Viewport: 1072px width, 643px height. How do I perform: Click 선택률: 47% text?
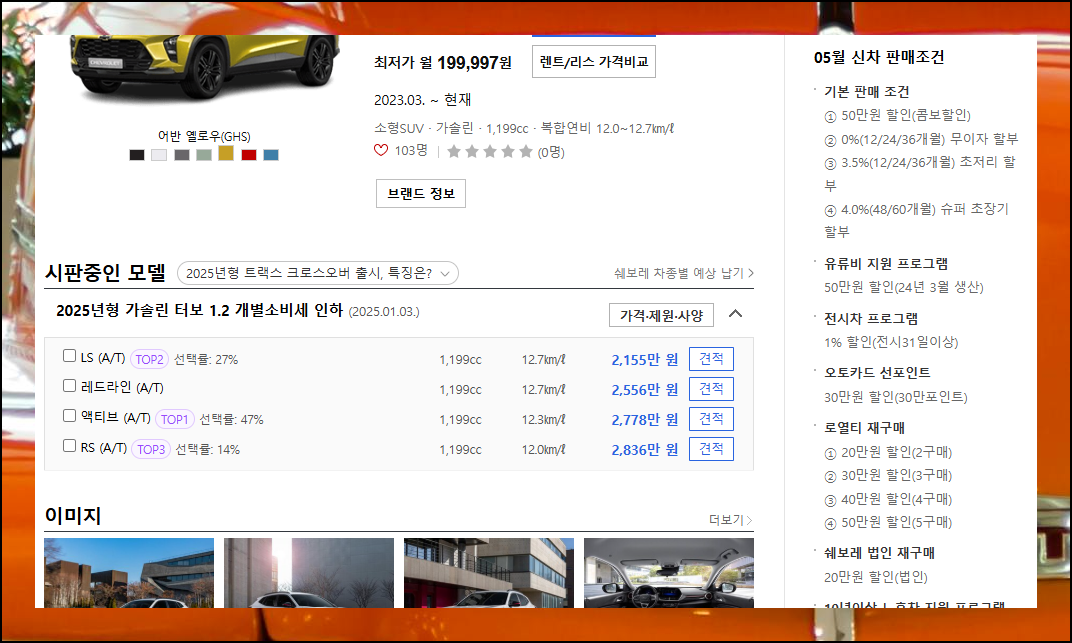point(231,420)
